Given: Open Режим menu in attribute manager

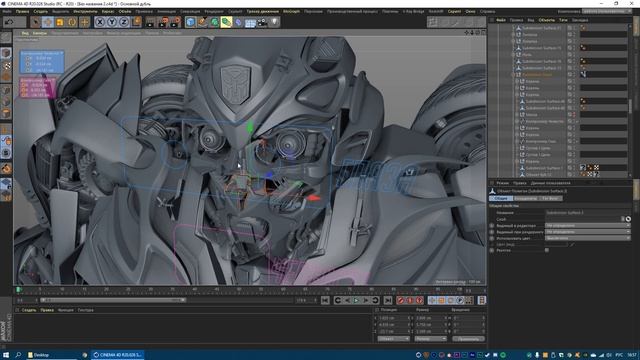Looking at the screenshot, I should 502,183.
